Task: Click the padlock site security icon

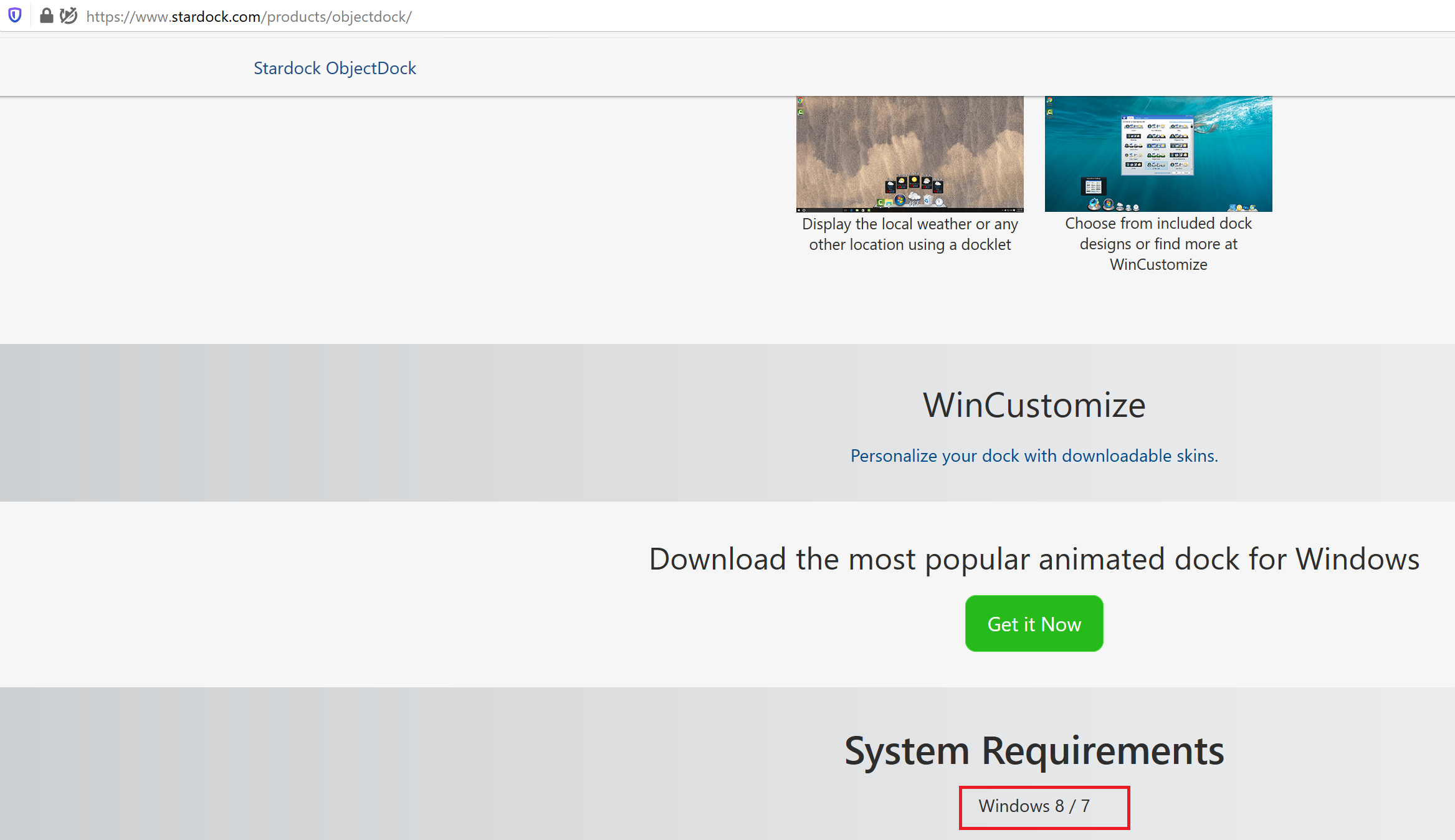Action: pos(46,16)
